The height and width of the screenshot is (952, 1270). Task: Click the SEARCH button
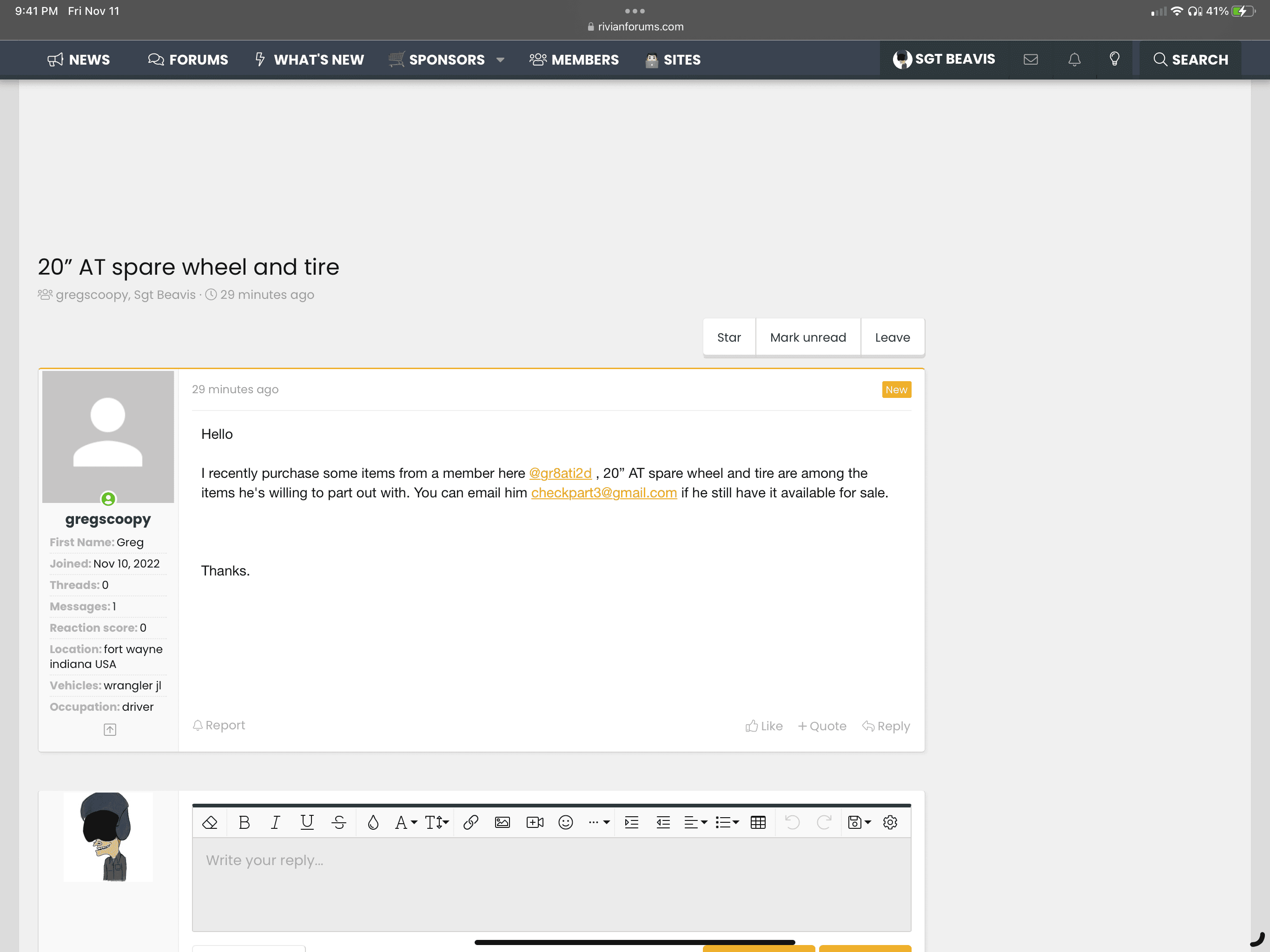1191,59
